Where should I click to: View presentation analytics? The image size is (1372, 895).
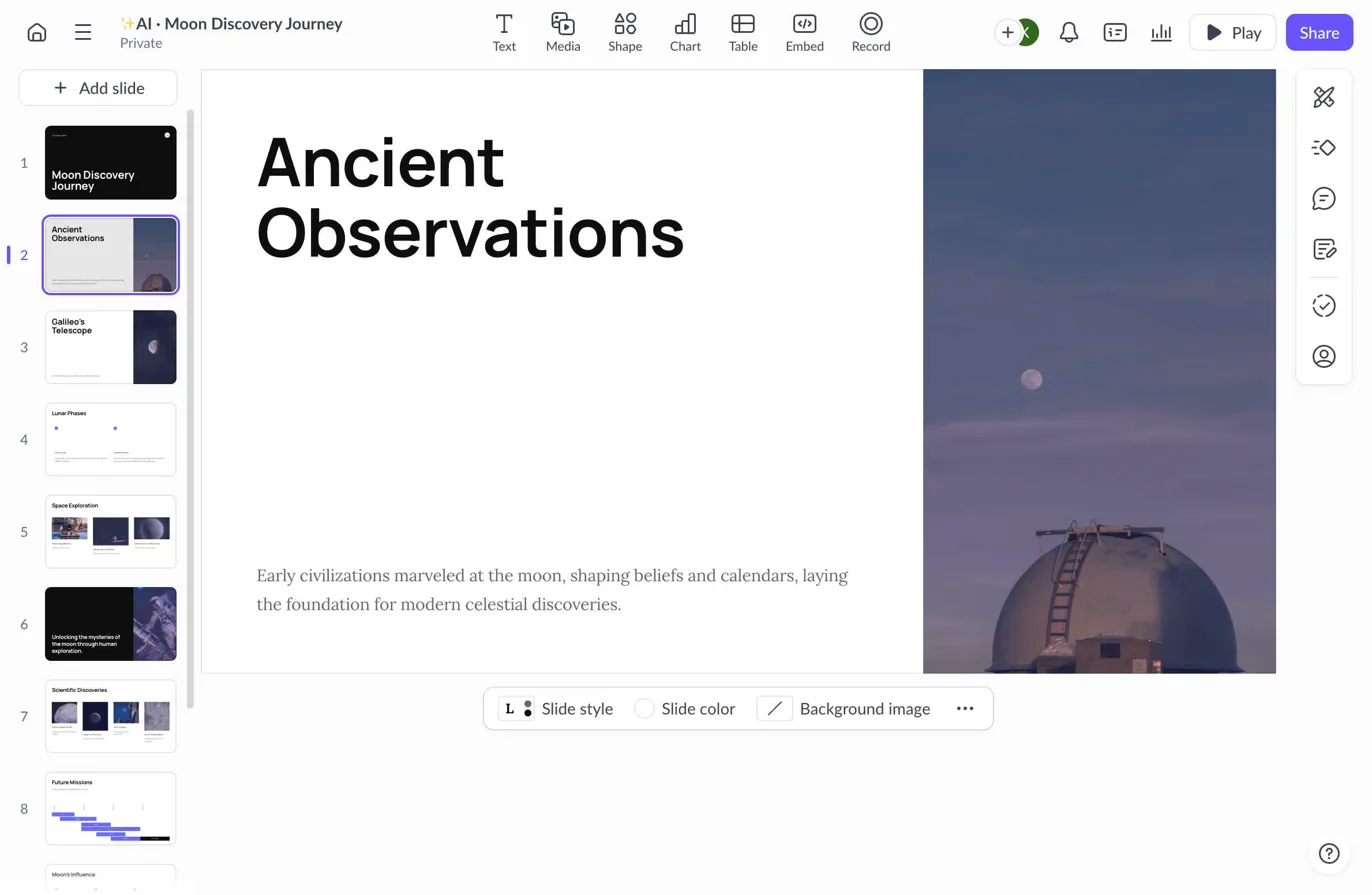(x=1161, y=33)
